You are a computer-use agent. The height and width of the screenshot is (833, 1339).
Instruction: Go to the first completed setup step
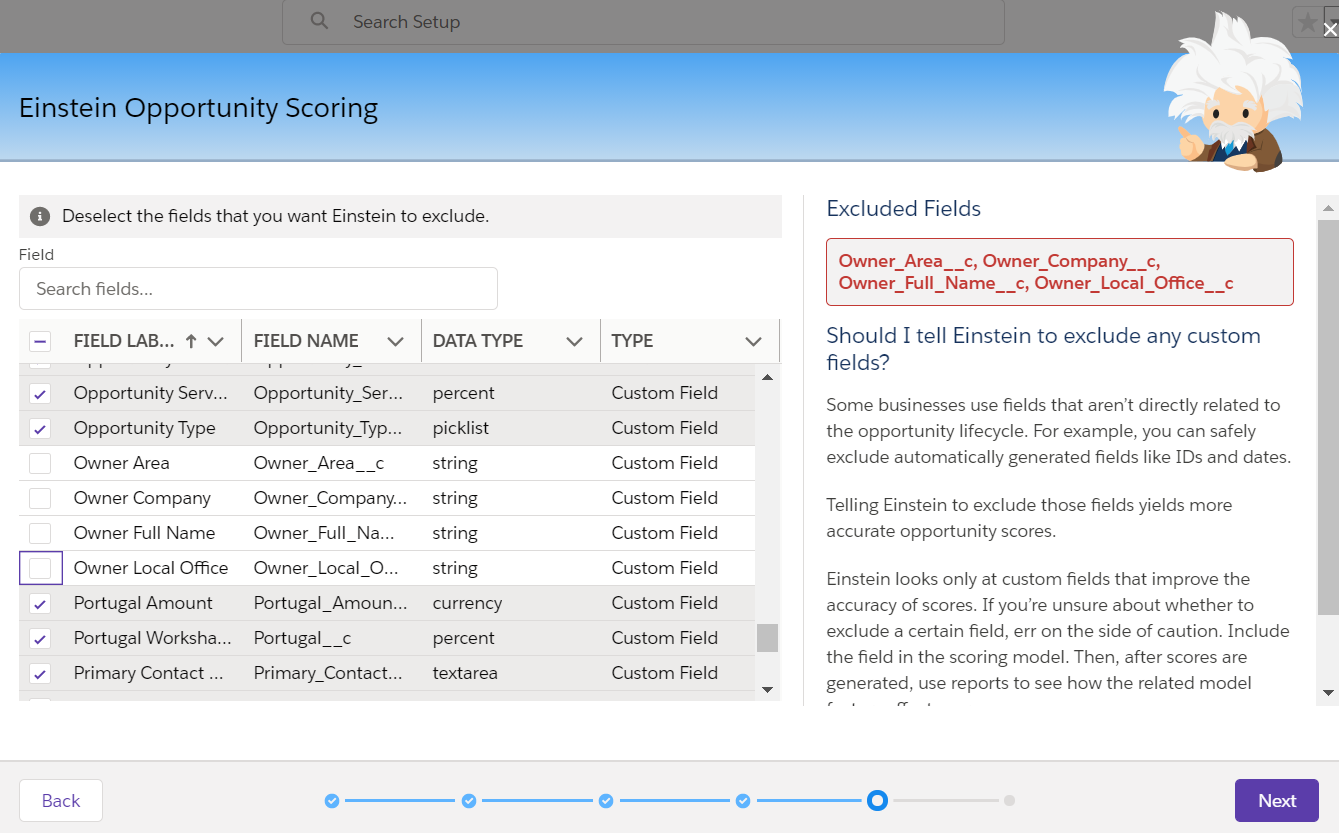point(332,800)
